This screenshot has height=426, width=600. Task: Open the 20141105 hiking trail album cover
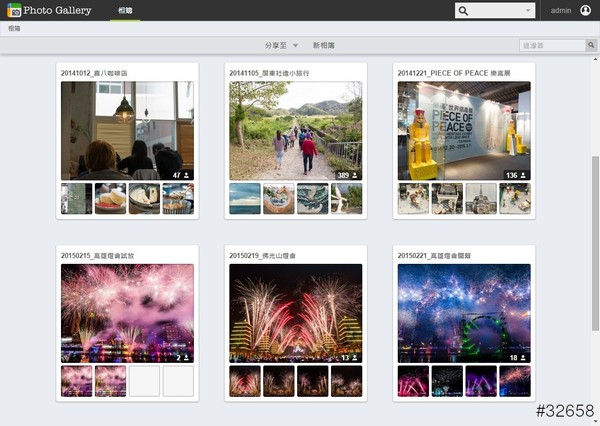click(x=295, y=130)
